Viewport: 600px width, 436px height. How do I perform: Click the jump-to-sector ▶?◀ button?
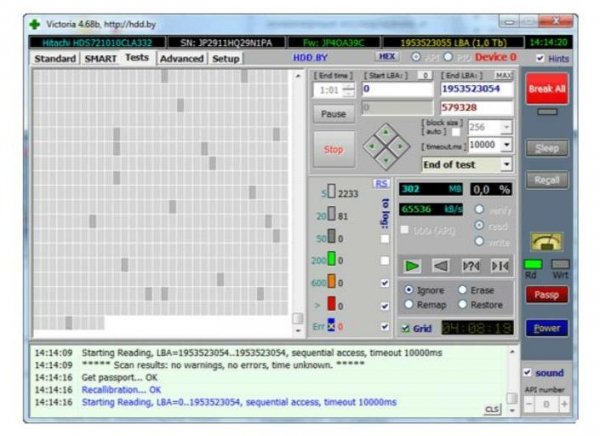(470, 266)
